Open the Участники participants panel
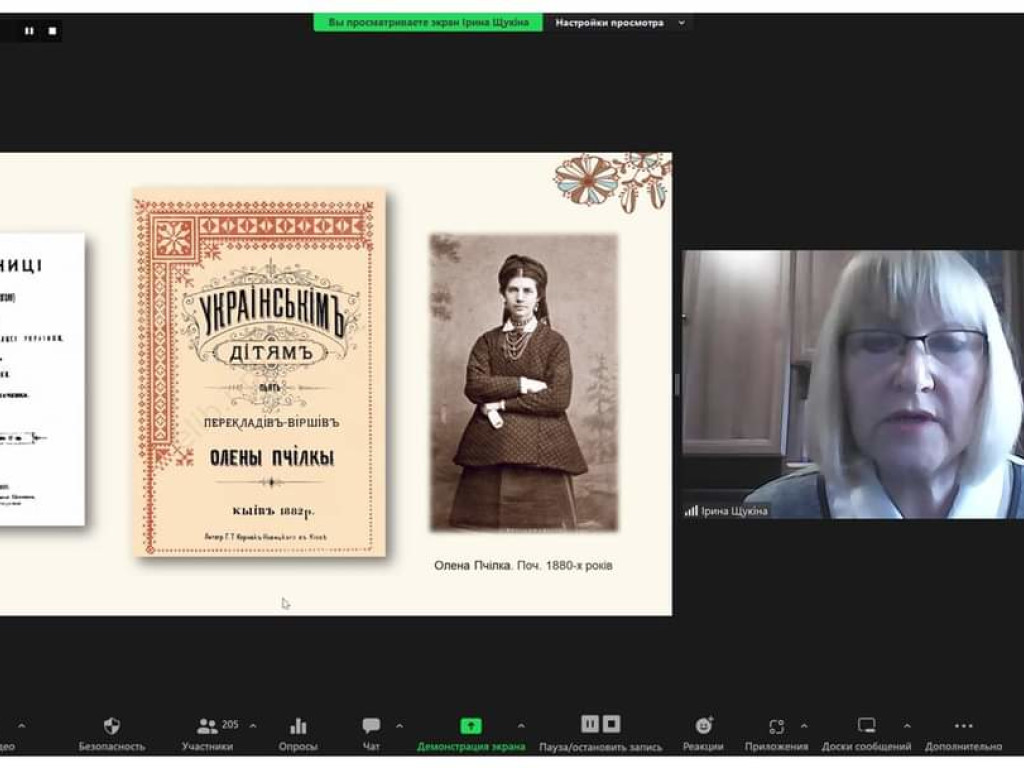 click(208, 726)
